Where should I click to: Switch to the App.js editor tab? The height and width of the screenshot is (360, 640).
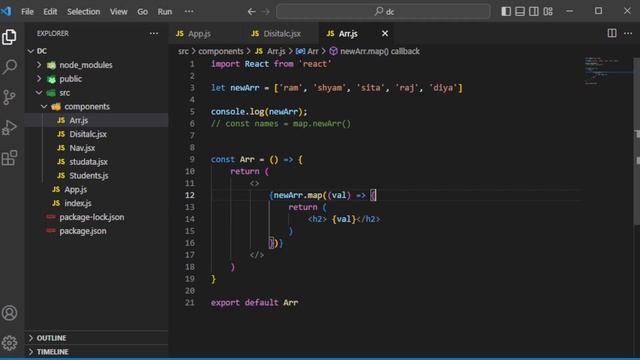click(206, 33)
